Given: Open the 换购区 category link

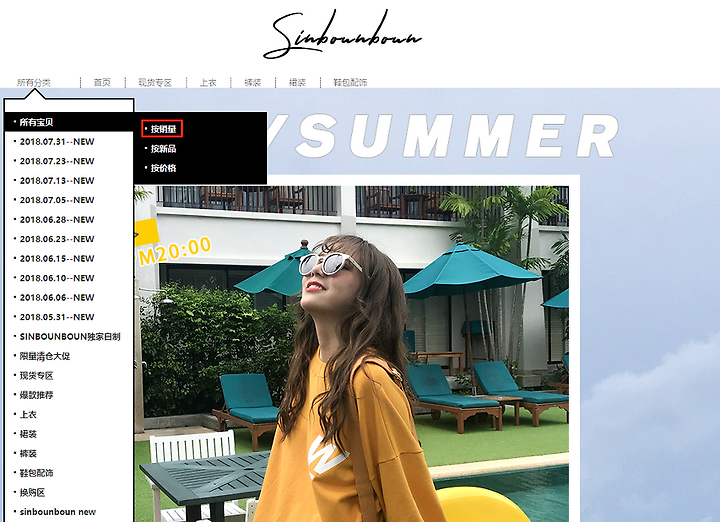Looking at the screenshot, I should click(32, 493).
